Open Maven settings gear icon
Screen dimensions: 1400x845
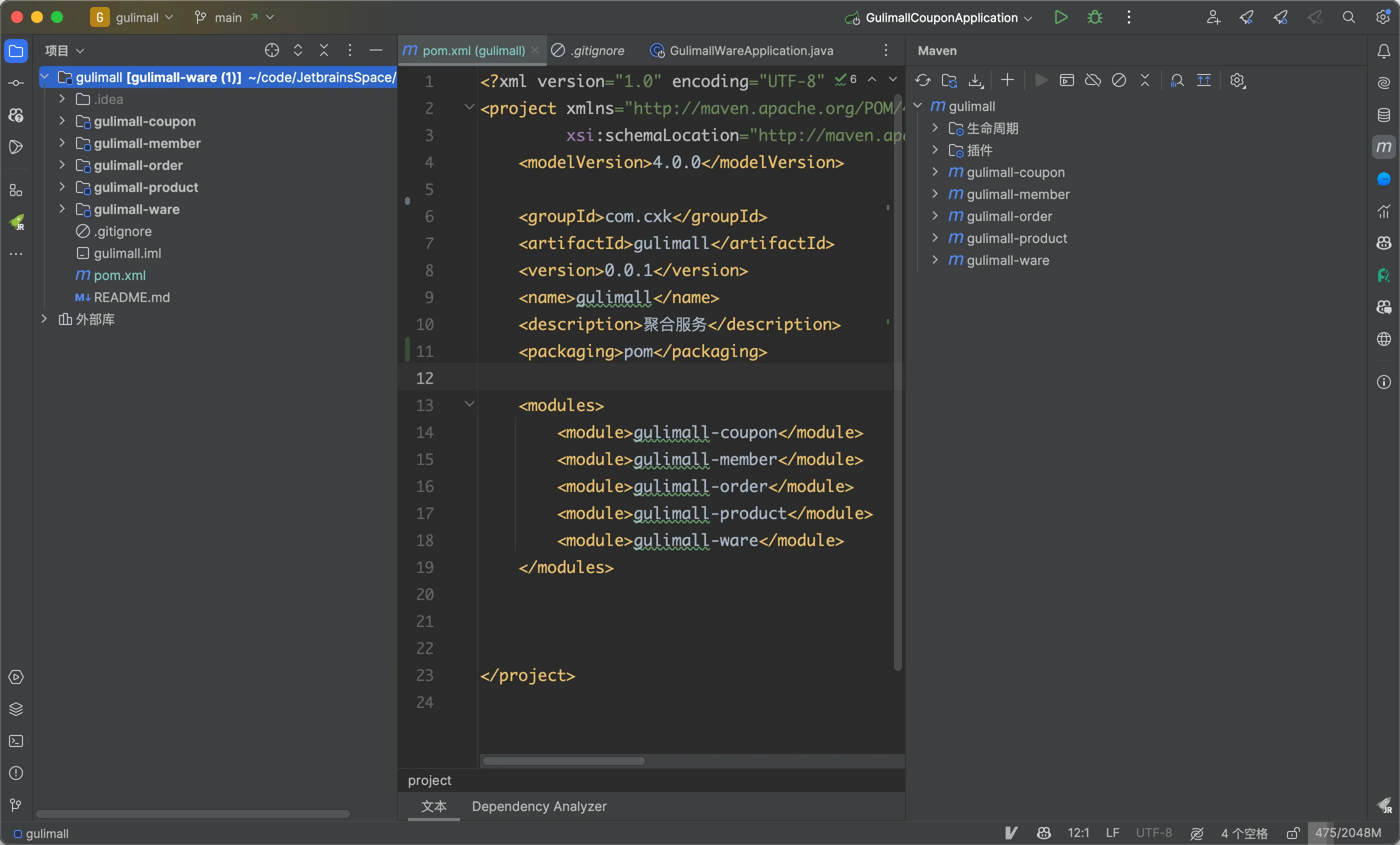(1237, 80)
